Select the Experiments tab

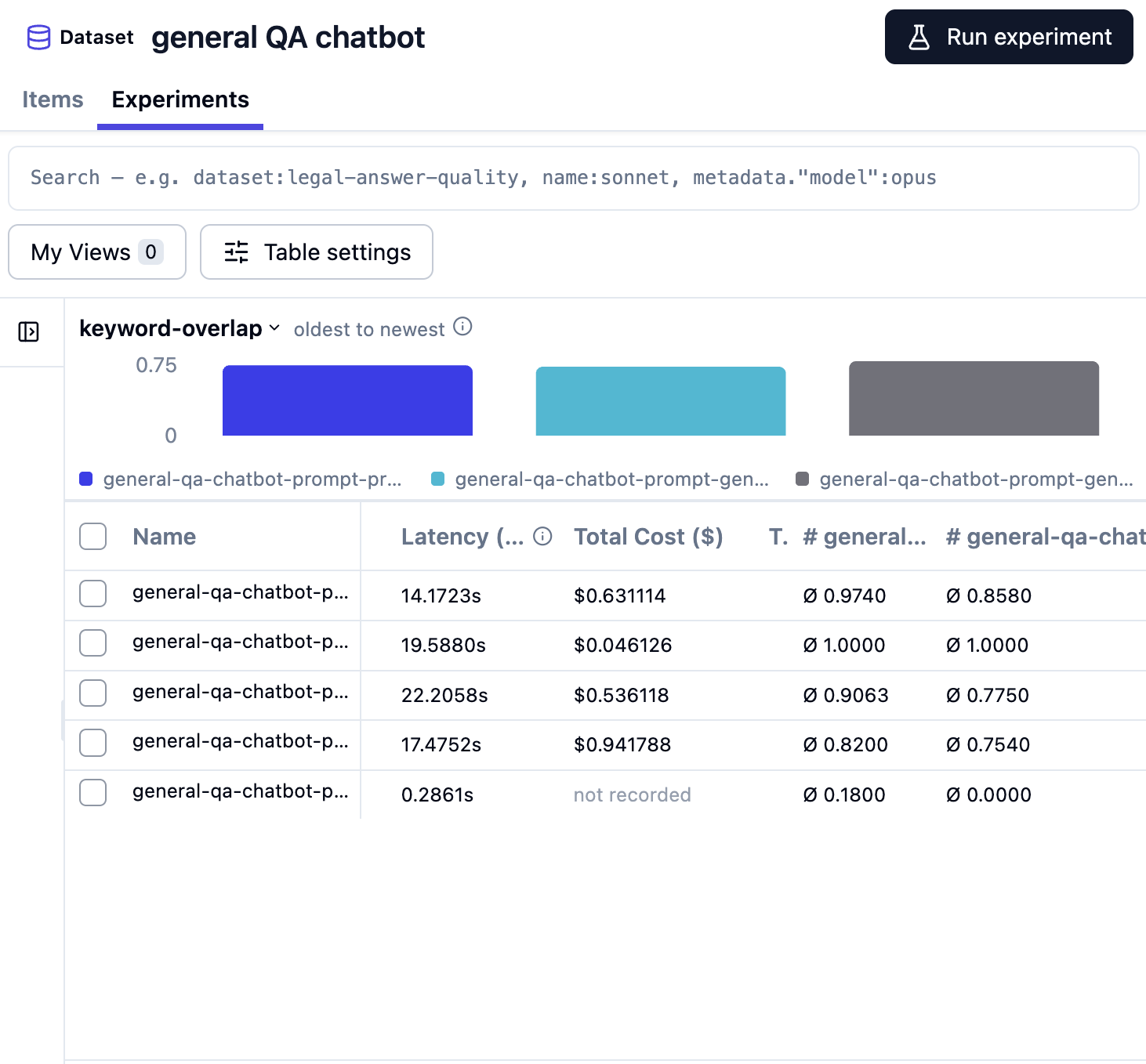(180, 100)
